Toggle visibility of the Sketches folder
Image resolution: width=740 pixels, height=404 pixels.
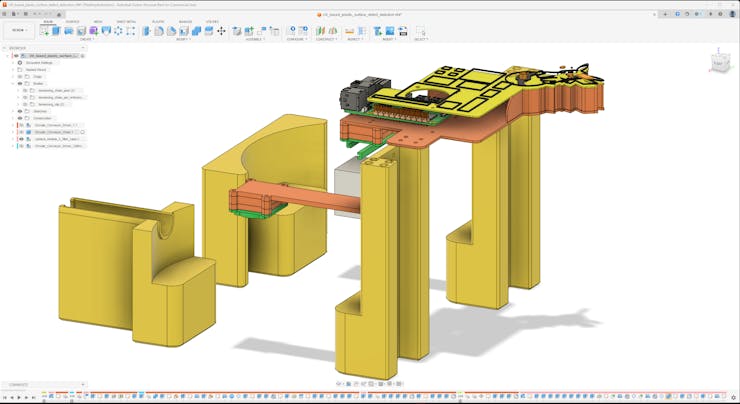coord(19,111)
